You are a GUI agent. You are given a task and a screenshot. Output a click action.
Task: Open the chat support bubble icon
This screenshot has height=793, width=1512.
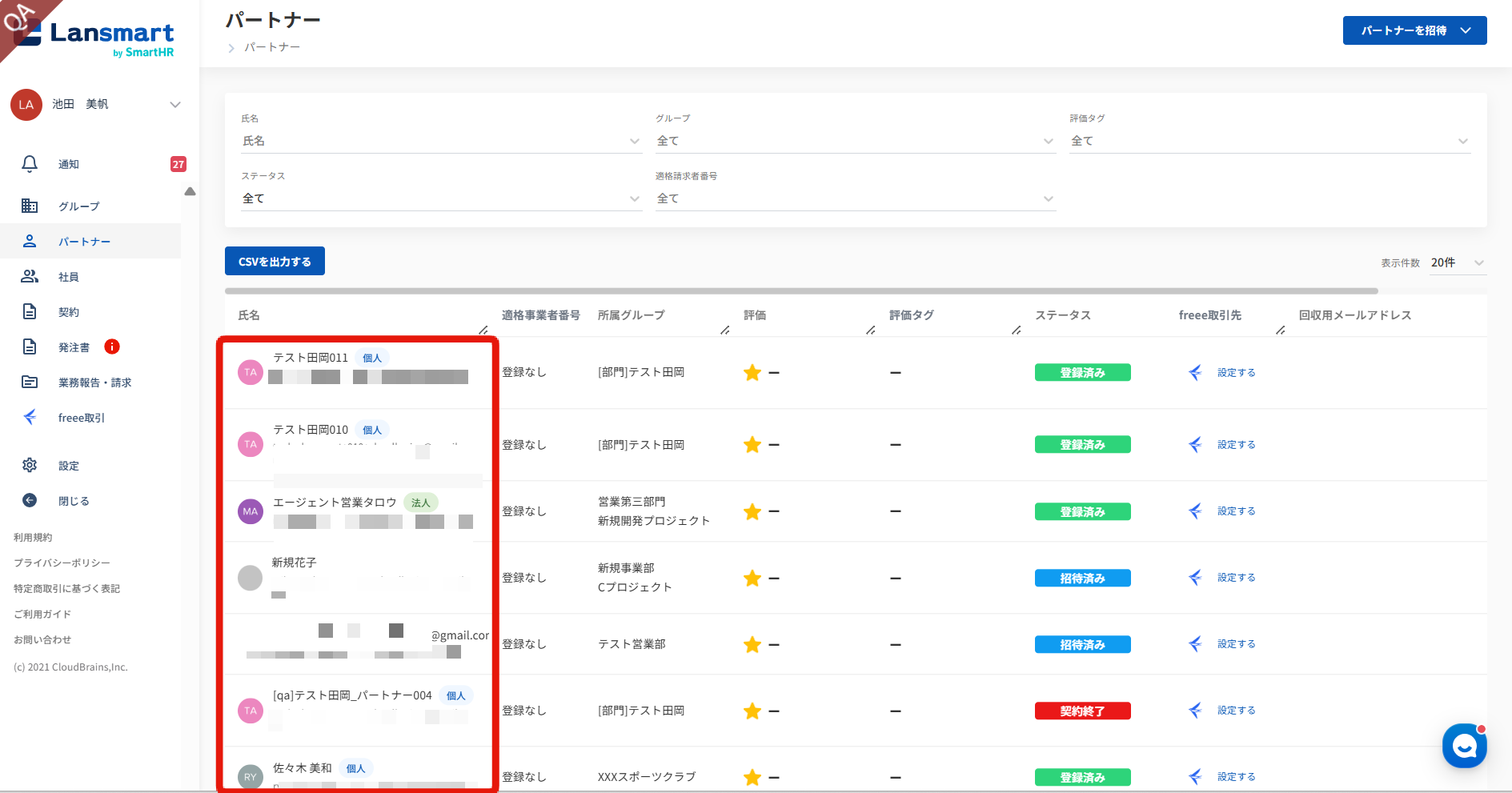tap(1464, 746)
